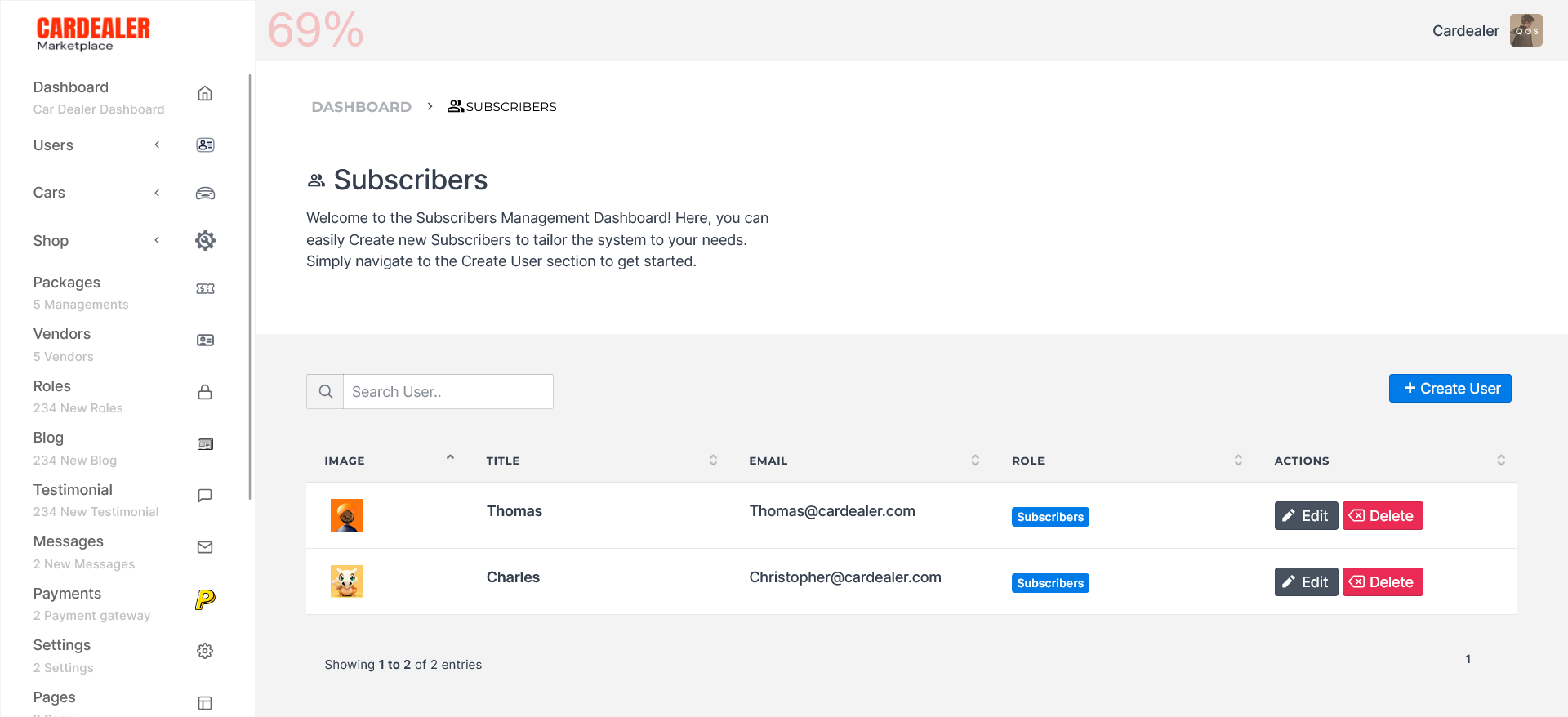This screenshot has height=717, width=1568.
Task: Open the Dashboard breadcrumb link
Action: pyautogui.click(x=361, y=106)
